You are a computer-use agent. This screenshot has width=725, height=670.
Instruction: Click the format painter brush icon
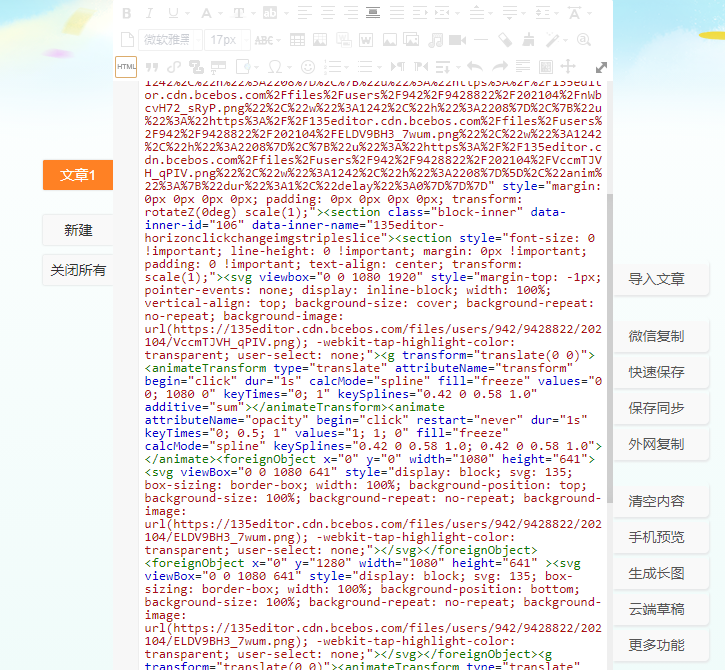click(528, 40)
